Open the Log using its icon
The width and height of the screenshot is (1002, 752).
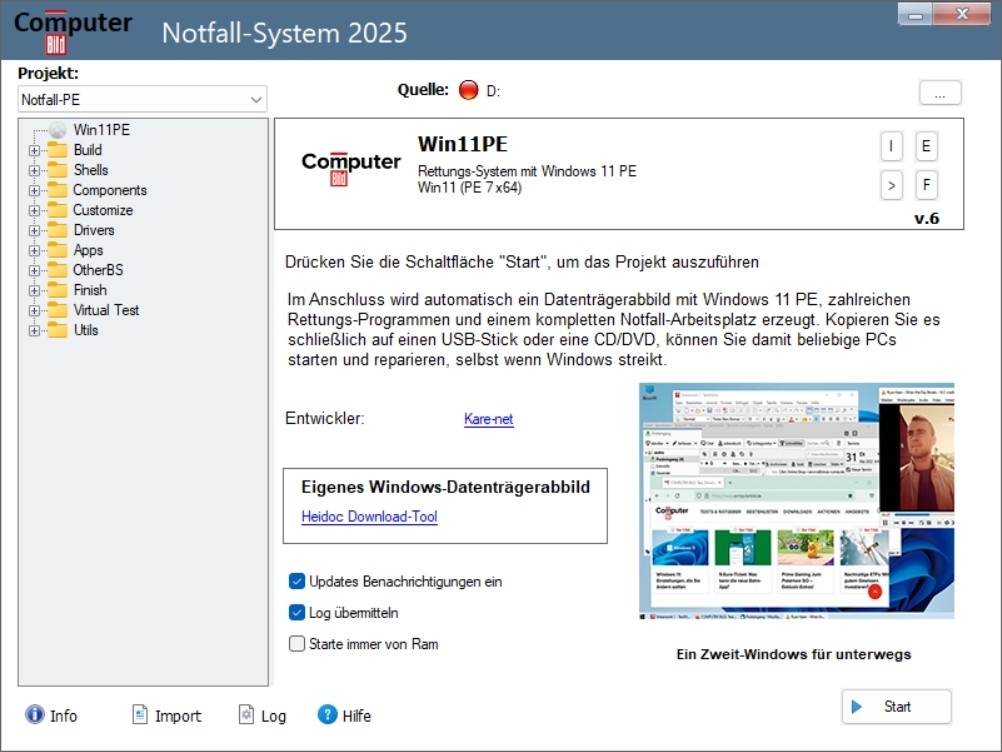pos(246,715)
